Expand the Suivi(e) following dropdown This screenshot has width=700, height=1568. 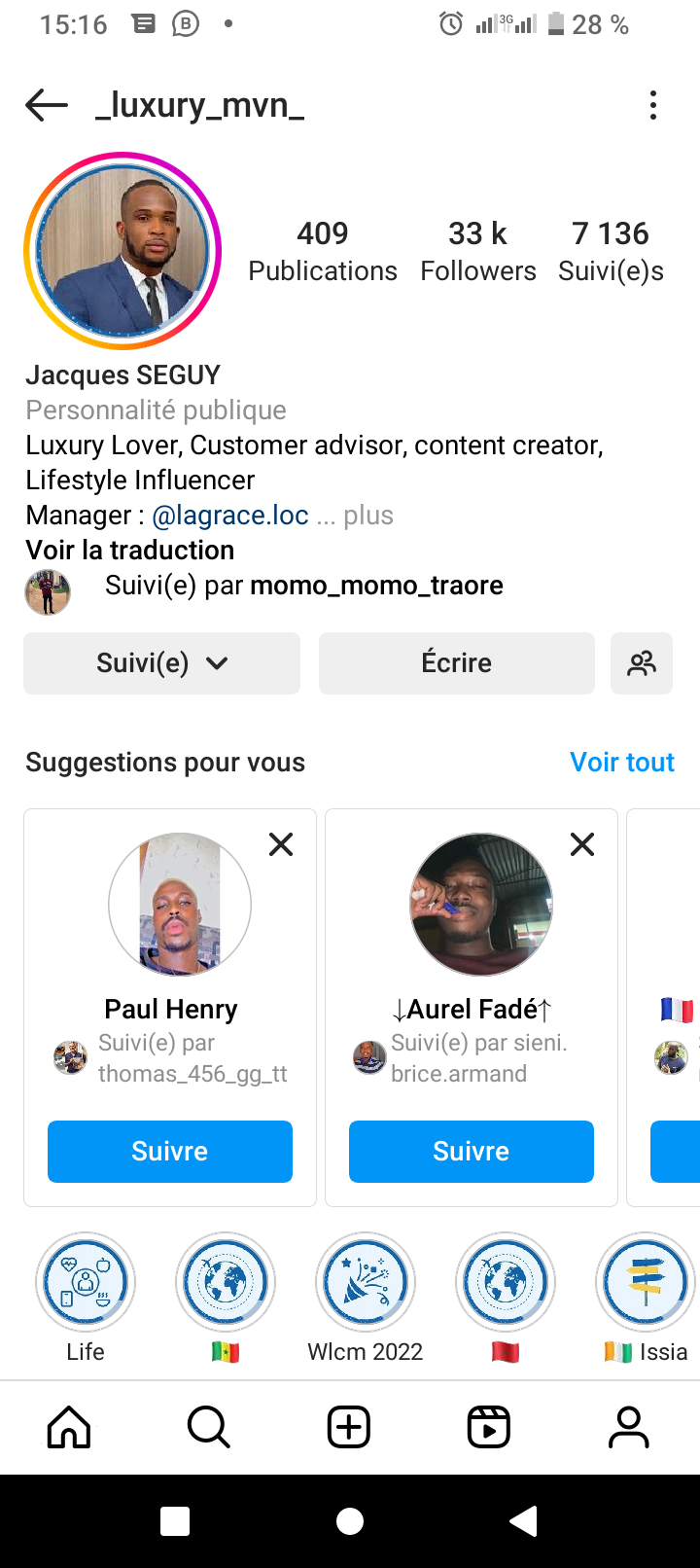point(161,663)
